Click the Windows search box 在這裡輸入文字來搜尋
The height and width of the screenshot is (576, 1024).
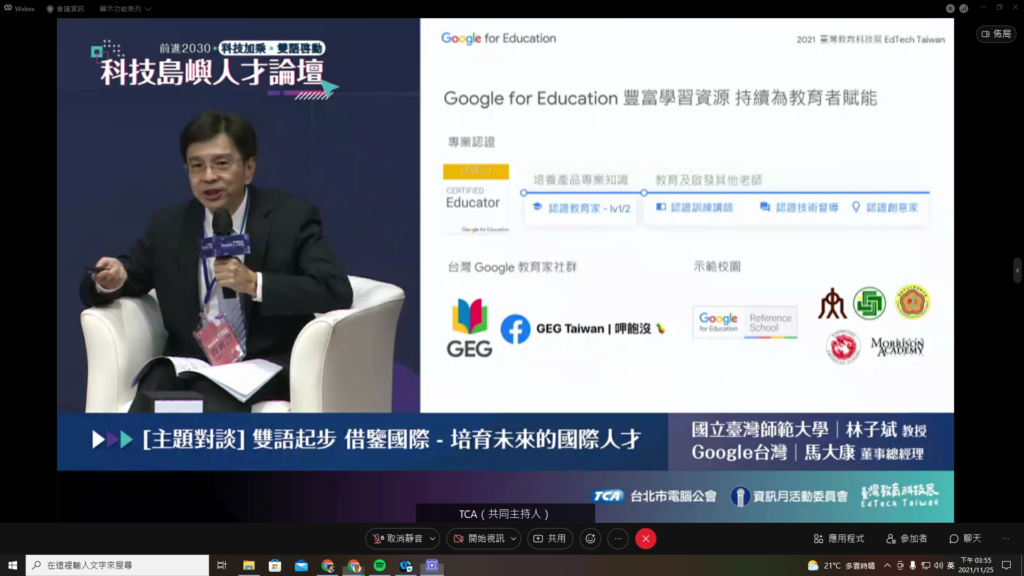point(118,566)
